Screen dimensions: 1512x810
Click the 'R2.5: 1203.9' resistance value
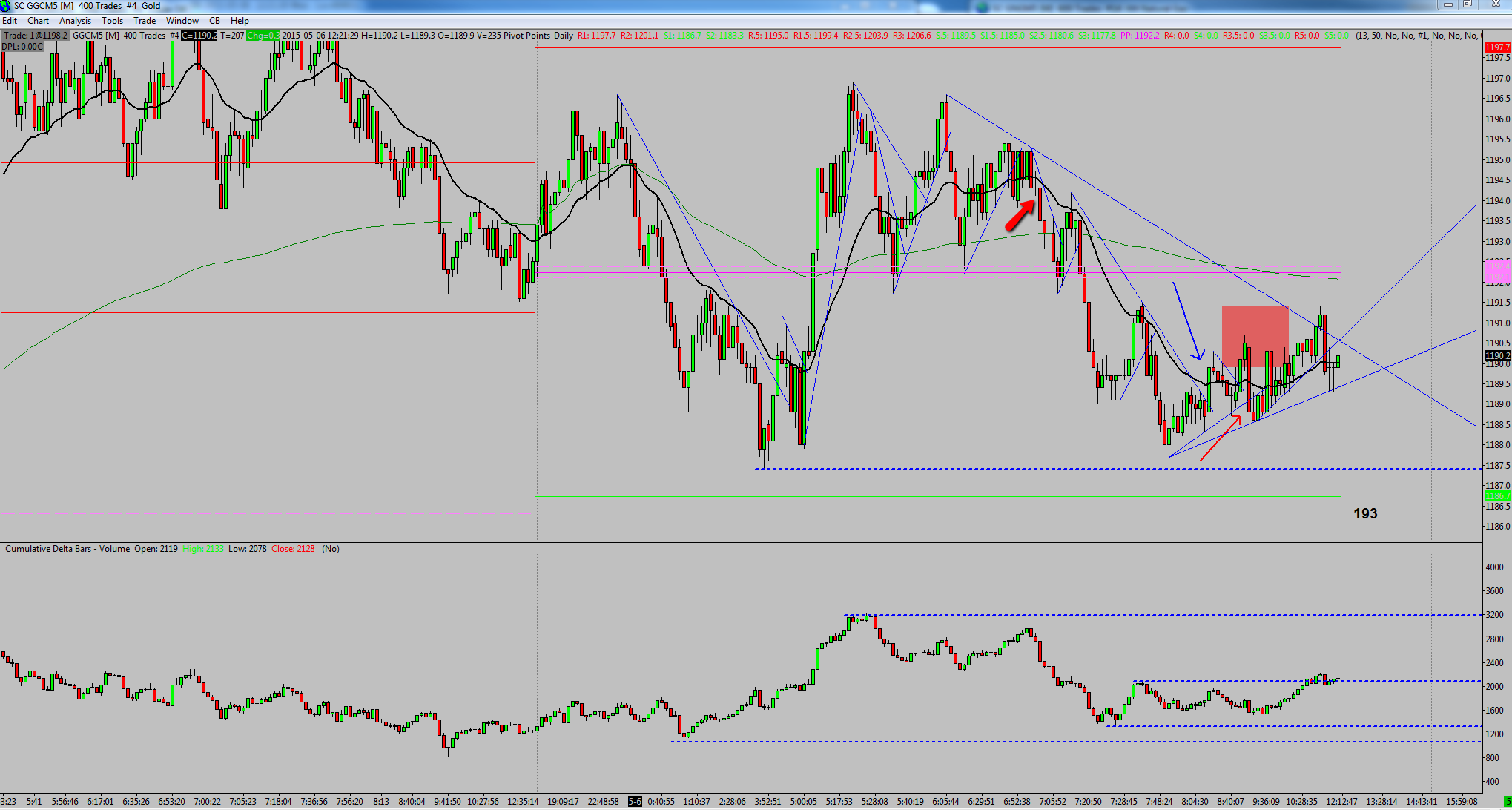pyautogui.click(x=865, y=36)
